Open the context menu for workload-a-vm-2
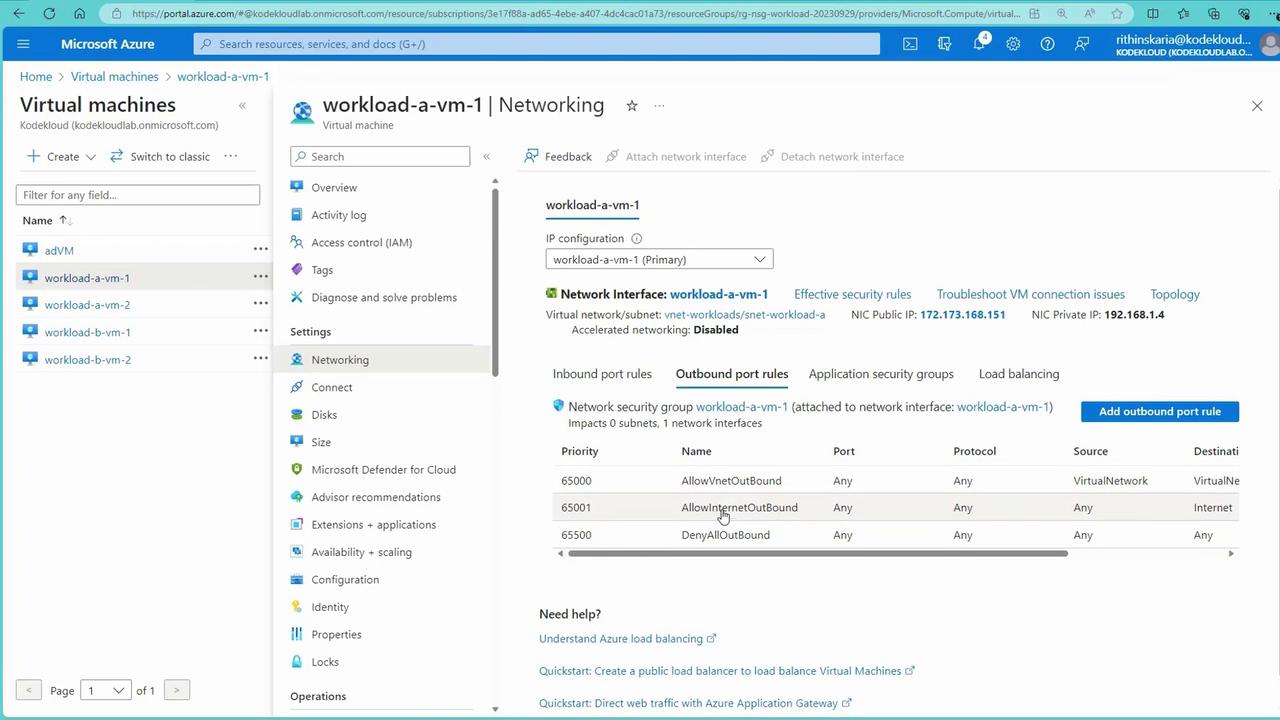This screenshot has height=720, width=1280. [x=260, y=304]
